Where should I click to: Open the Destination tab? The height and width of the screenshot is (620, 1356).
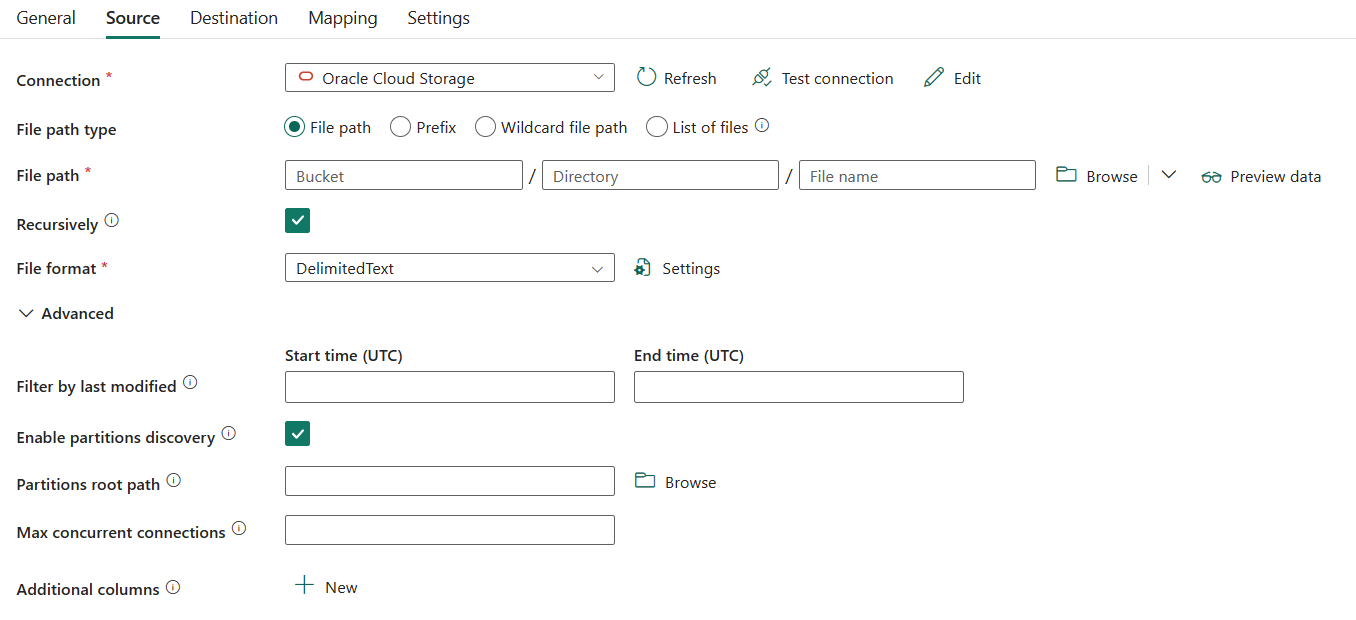click(x=234, y=18)
